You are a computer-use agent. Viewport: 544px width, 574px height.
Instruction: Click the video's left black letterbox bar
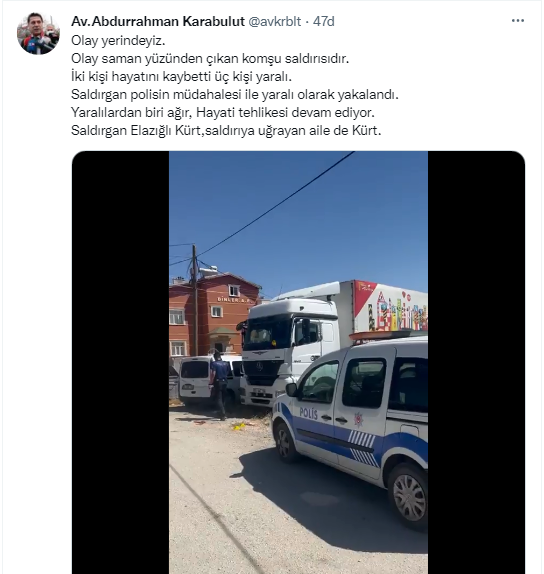click(x=120, y=362)
